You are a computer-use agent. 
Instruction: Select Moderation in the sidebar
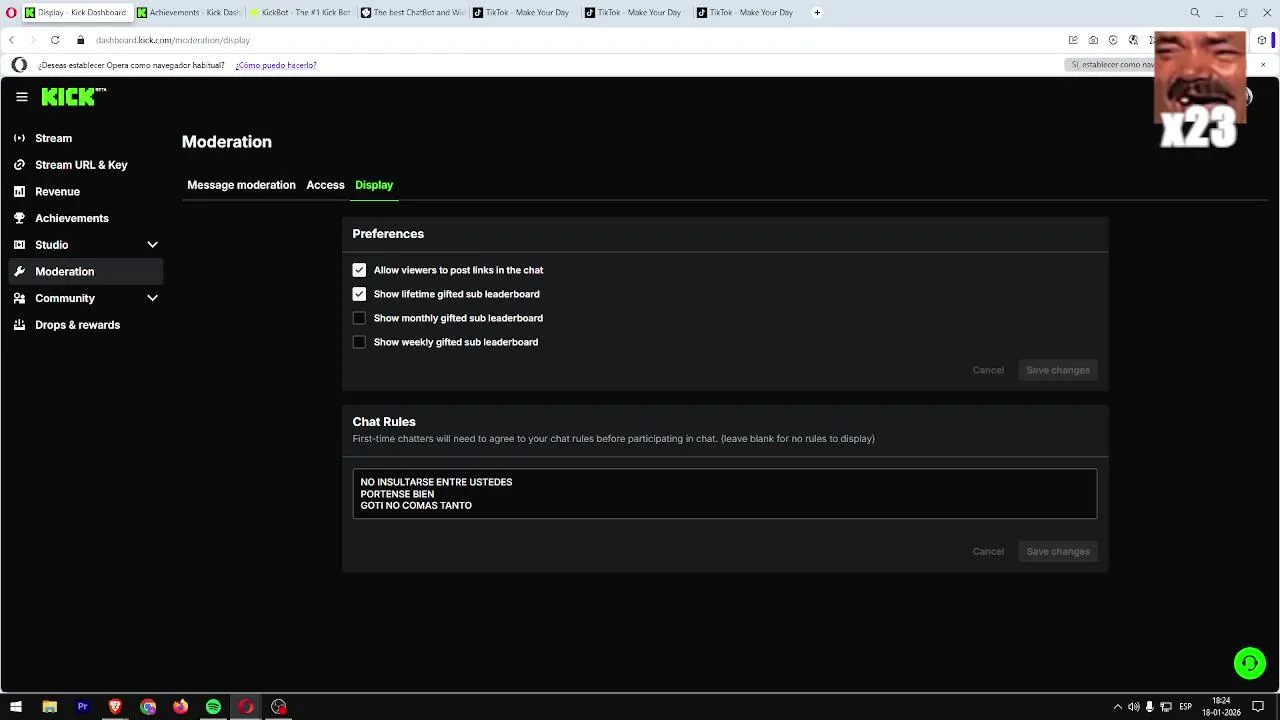86,271
